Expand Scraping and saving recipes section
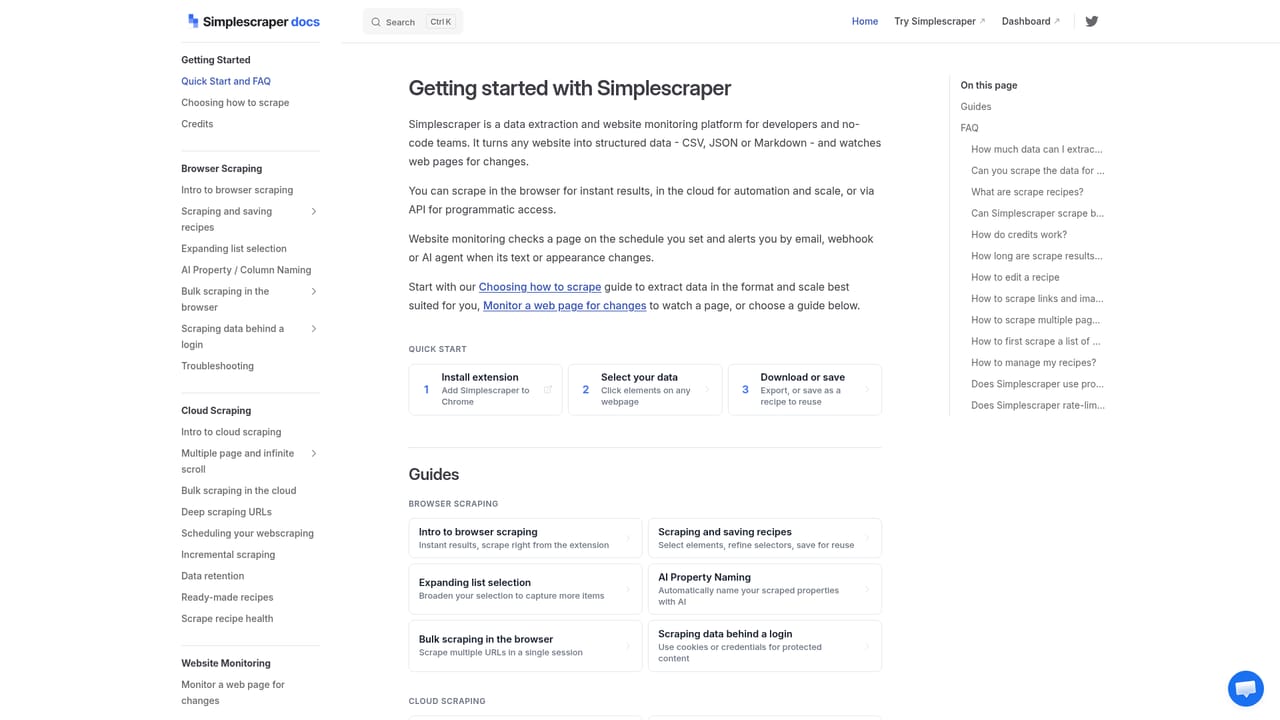 pos(314,211)
